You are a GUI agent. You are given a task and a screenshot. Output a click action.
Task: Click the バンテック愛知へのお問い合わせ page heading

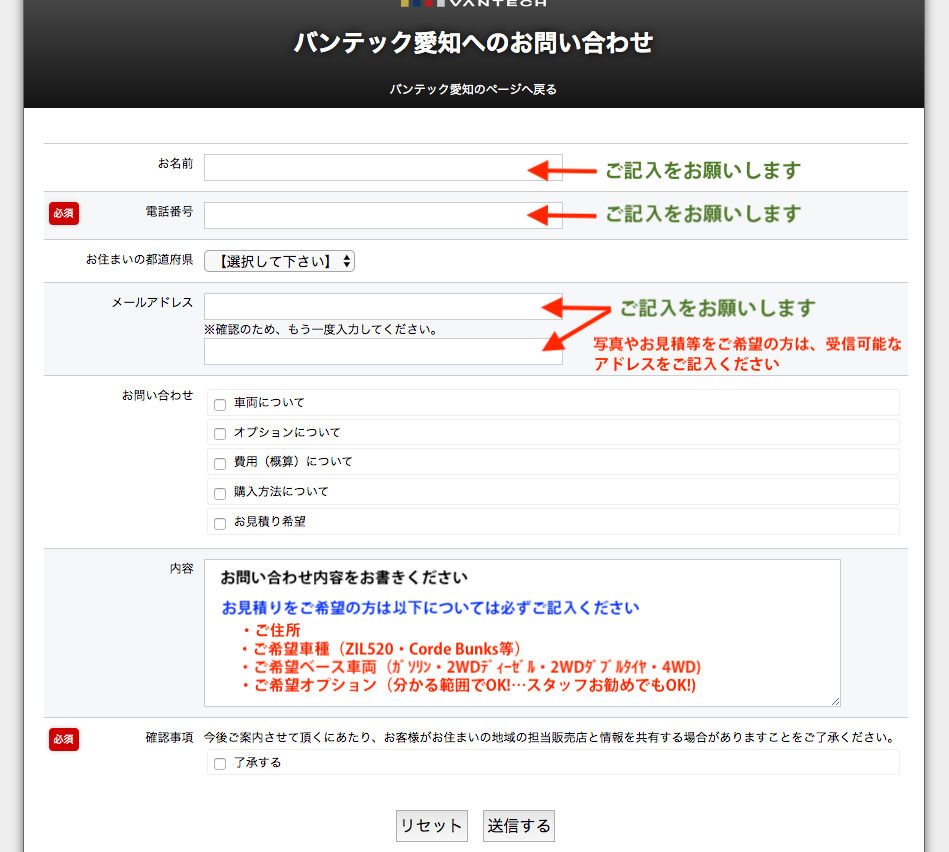473,42
